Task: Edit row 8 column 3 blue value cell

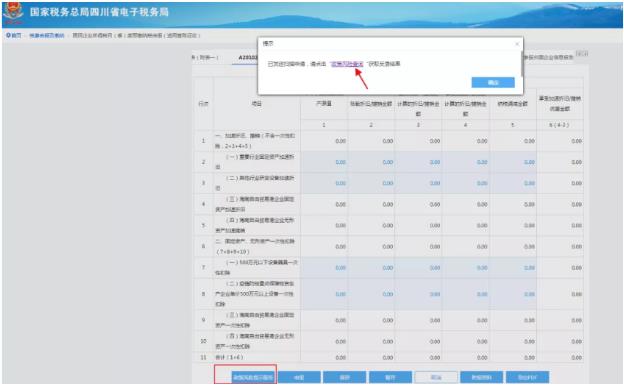Action: point(419,294)
